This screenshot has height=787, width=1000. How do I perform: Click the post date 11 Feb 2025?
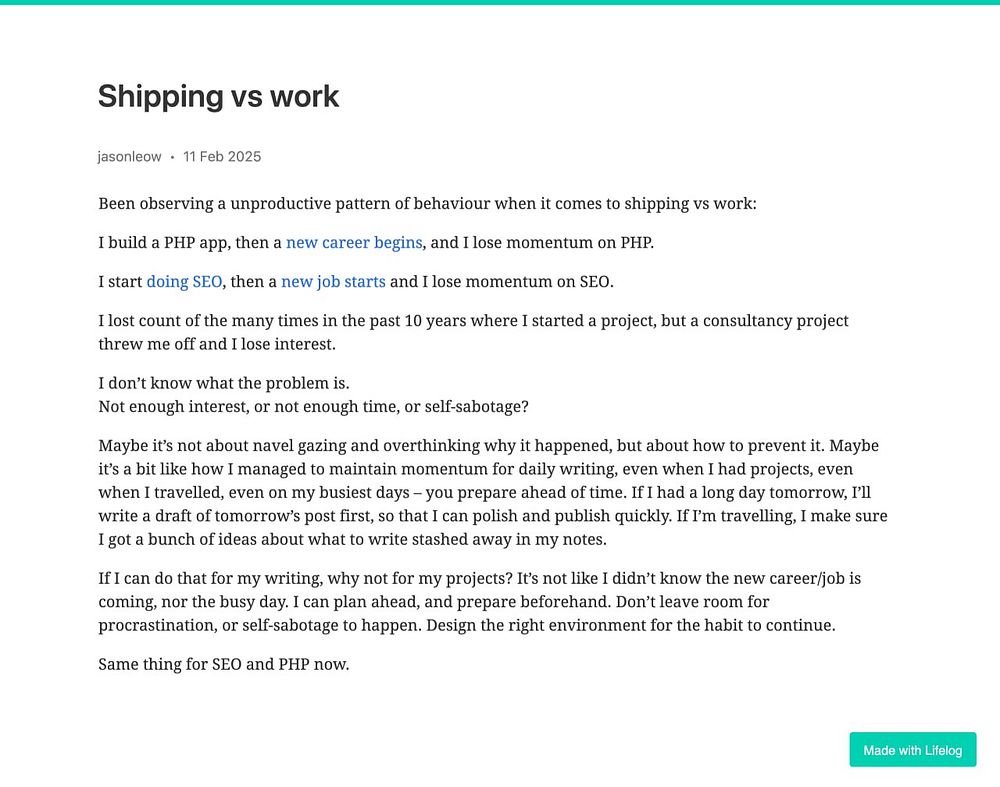222,157
